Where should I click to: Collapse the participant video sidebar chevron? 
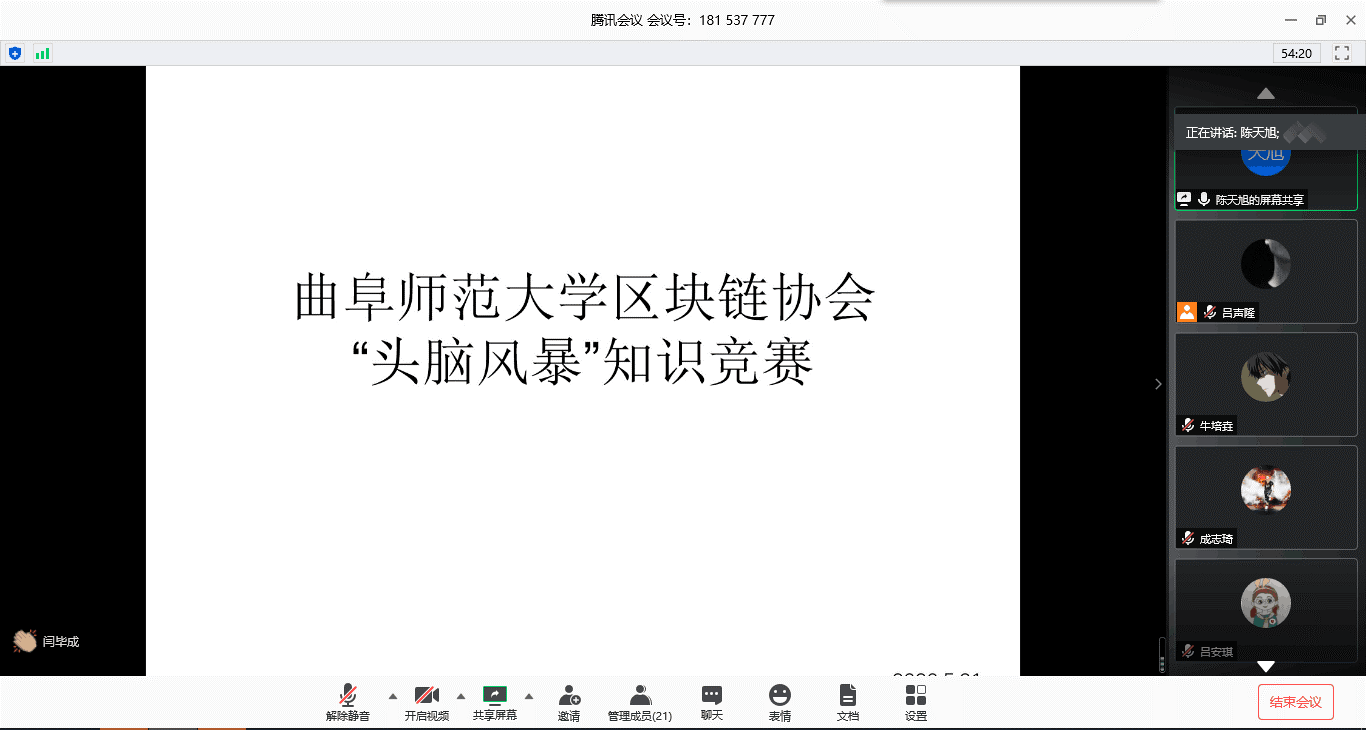point(1158,384)
